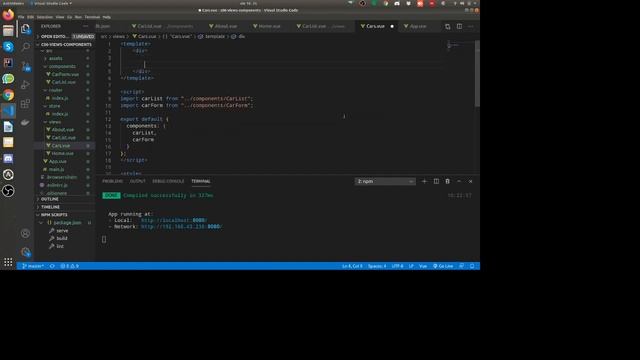Open the Docker view in activity bar

pos(25,122)
